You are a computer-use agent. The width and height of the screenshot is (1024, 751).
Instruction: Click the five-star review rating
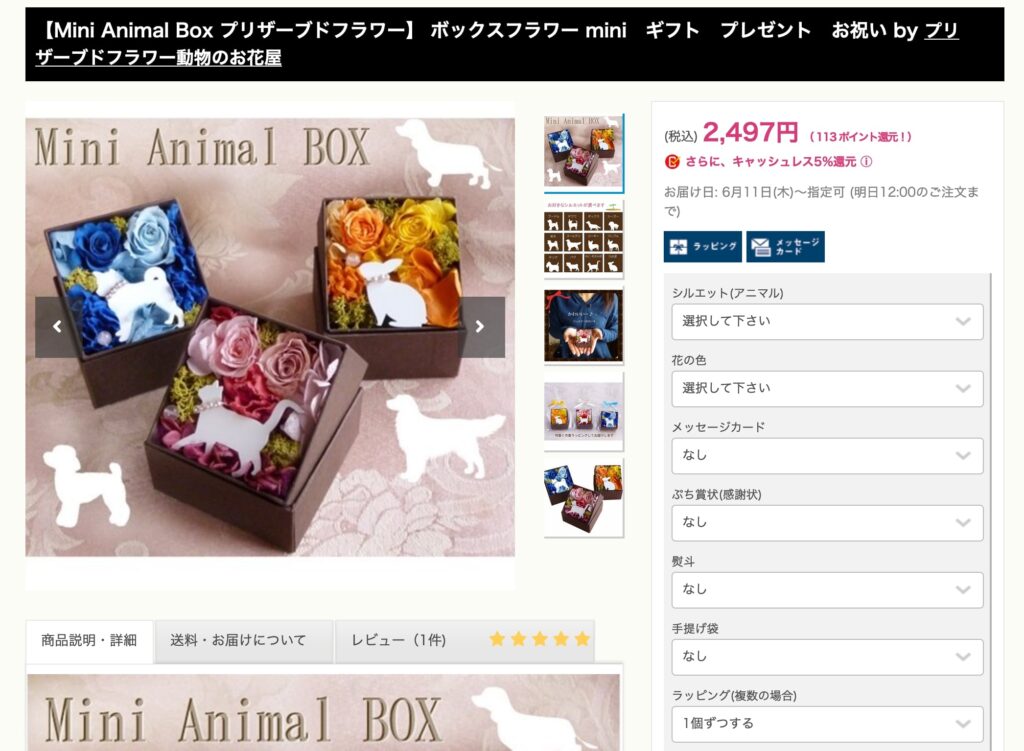tap(539, 639)
